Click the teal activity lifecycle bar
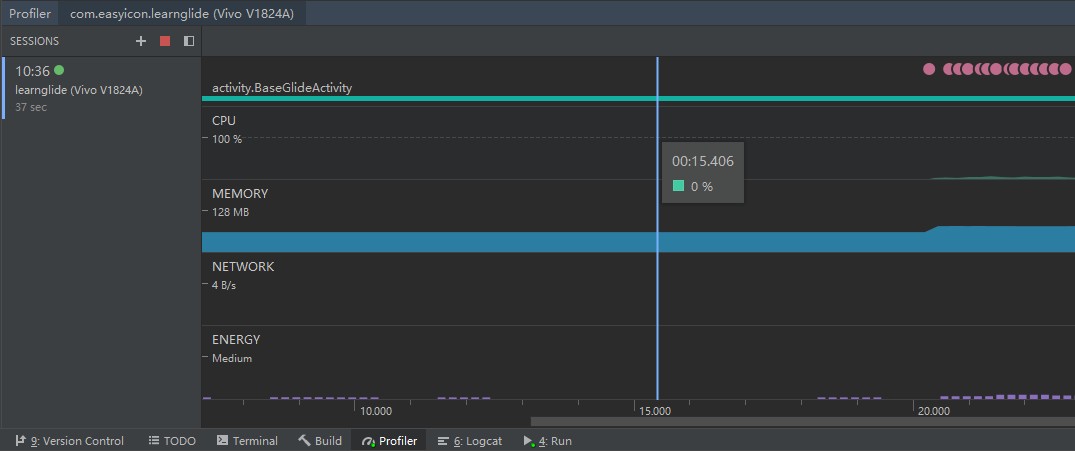The image size is (1075, 451). pos(638,99)
